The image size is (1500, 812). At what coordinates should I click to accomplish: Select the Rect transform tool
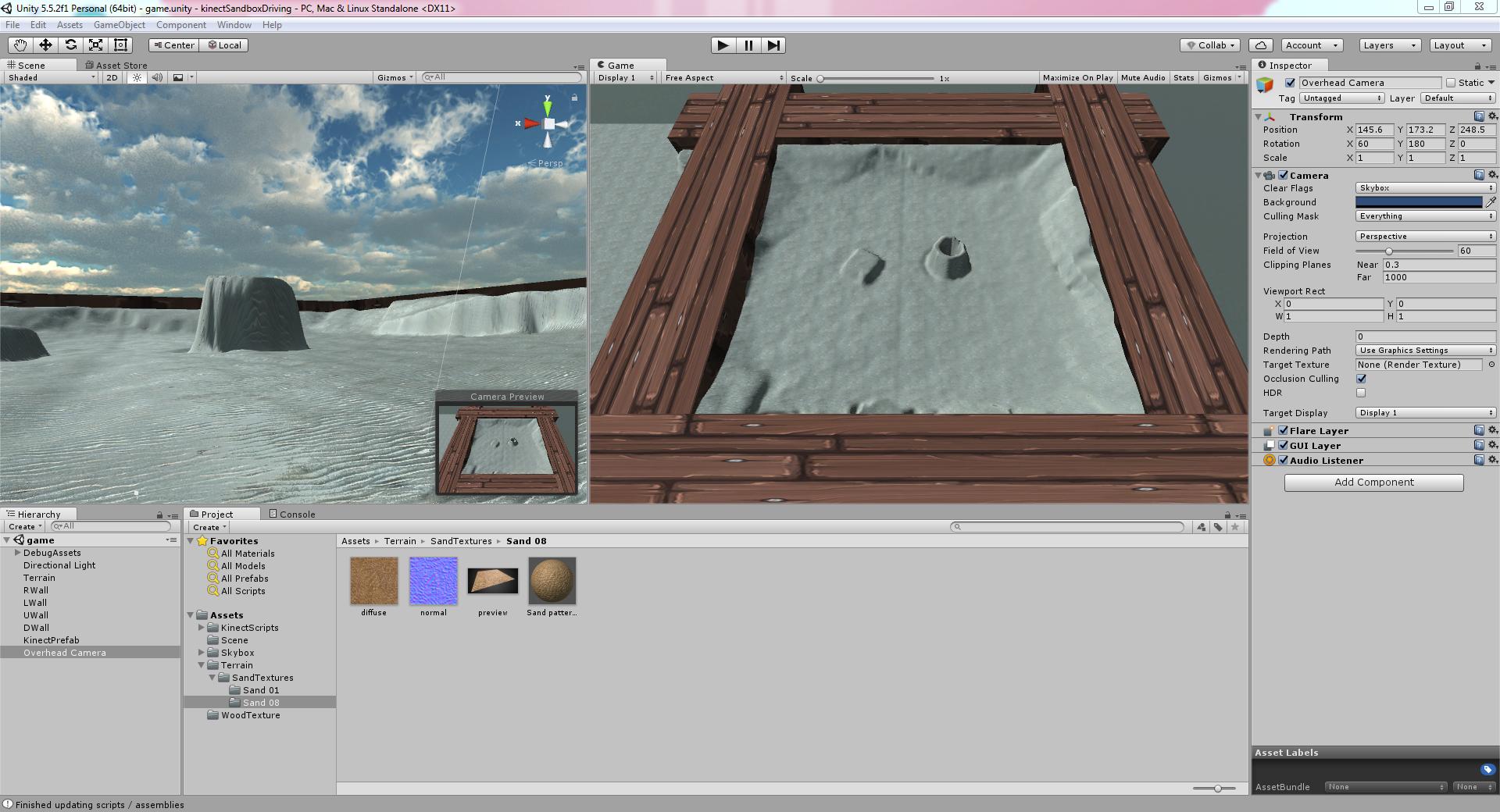point(120,45)
